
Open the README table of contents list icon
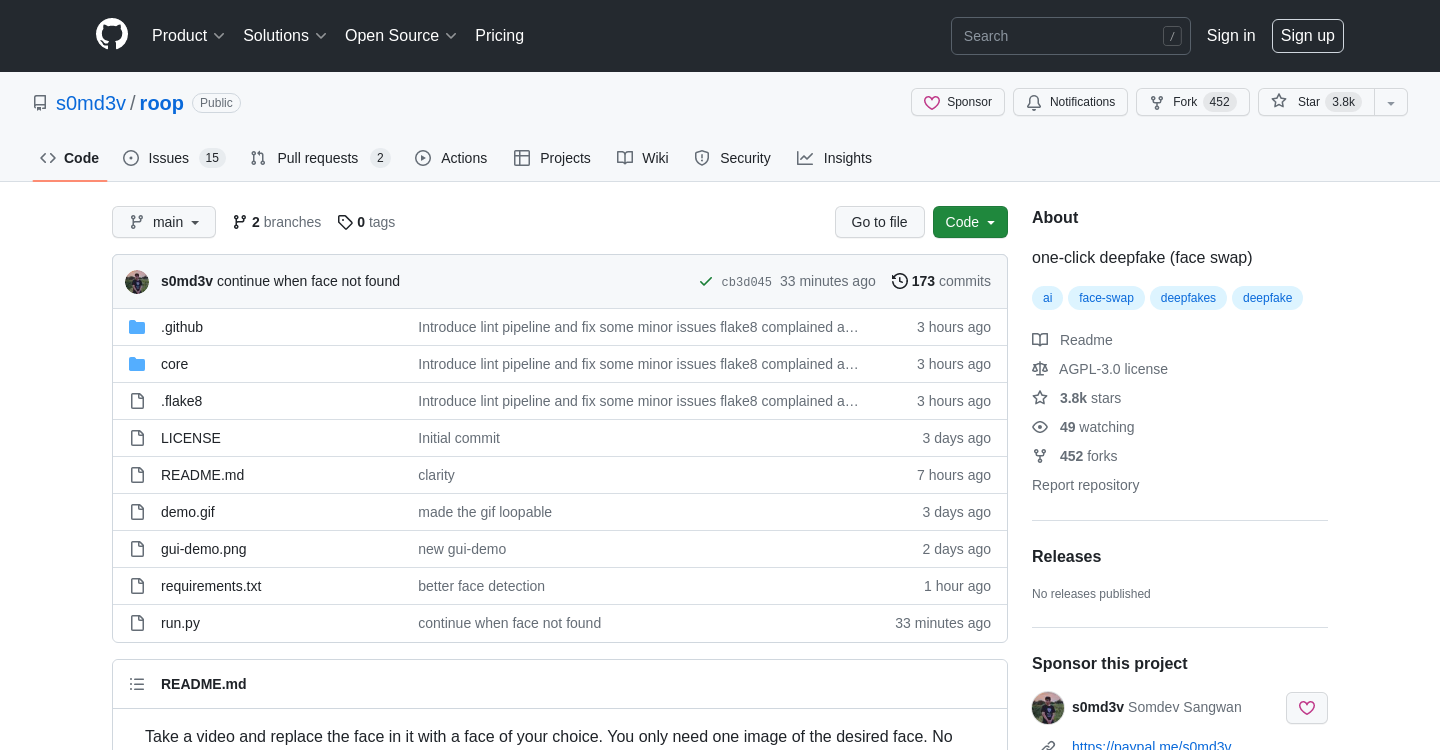point(137,684)
